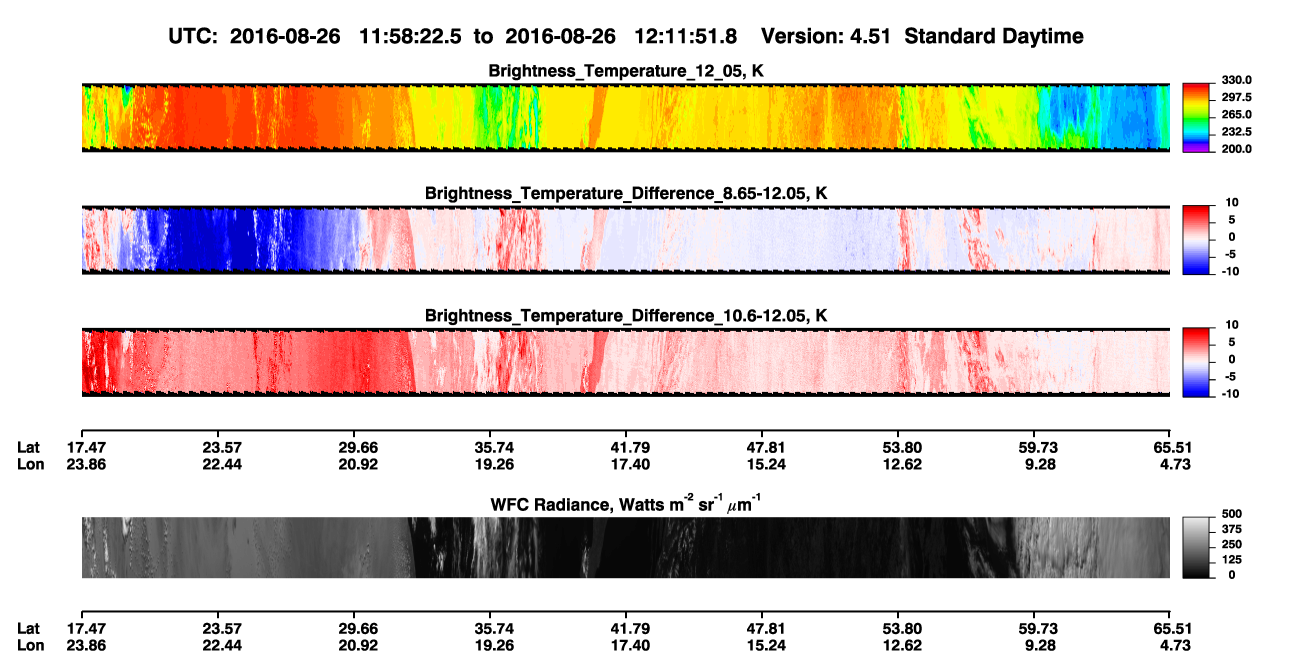
Task: Click the '330.0' colorbar tick label
Action: coord(1235,80)
